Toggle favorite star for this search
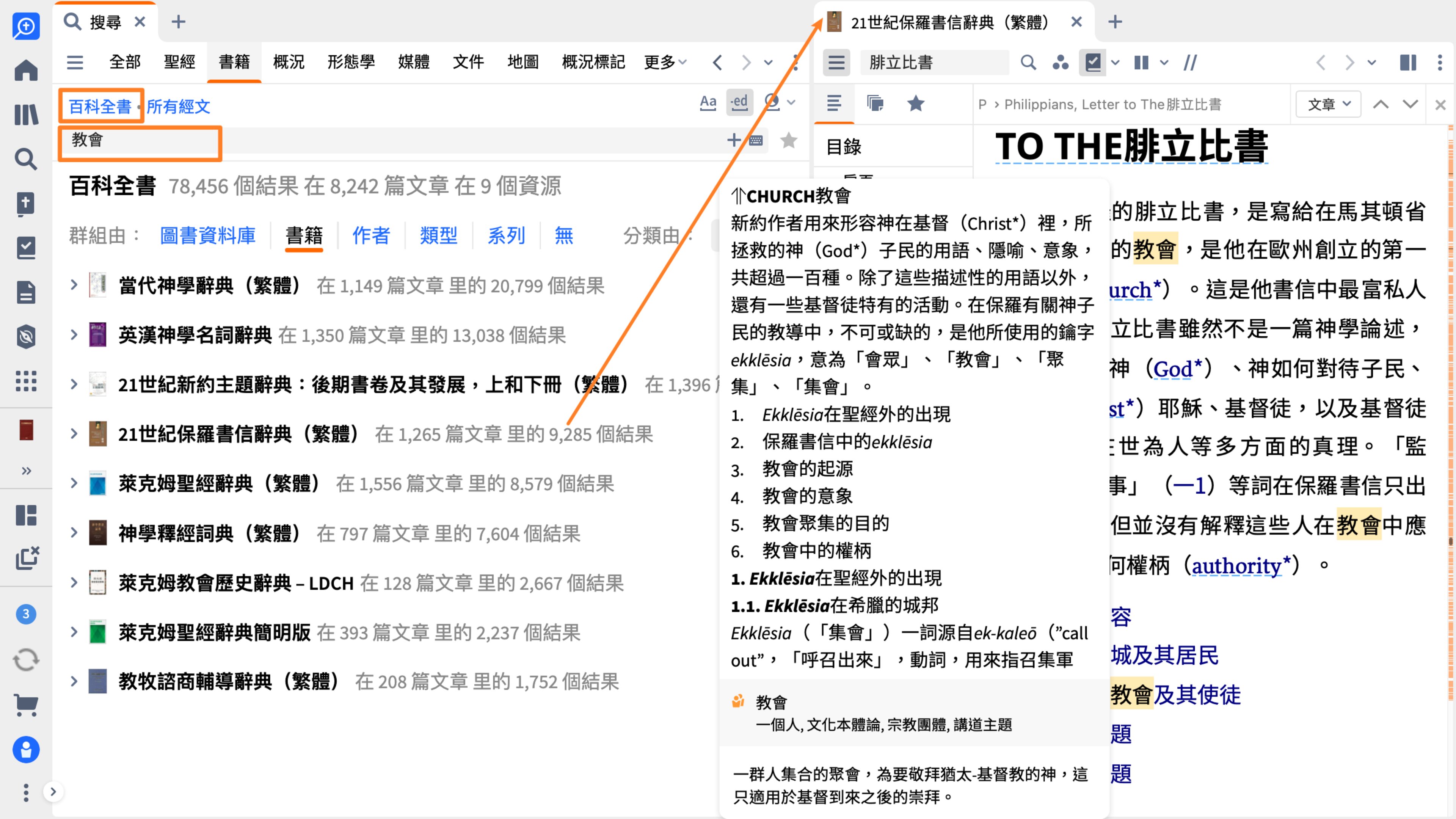The height and width of the screenshot is (819, 1456). click(789, 140)
